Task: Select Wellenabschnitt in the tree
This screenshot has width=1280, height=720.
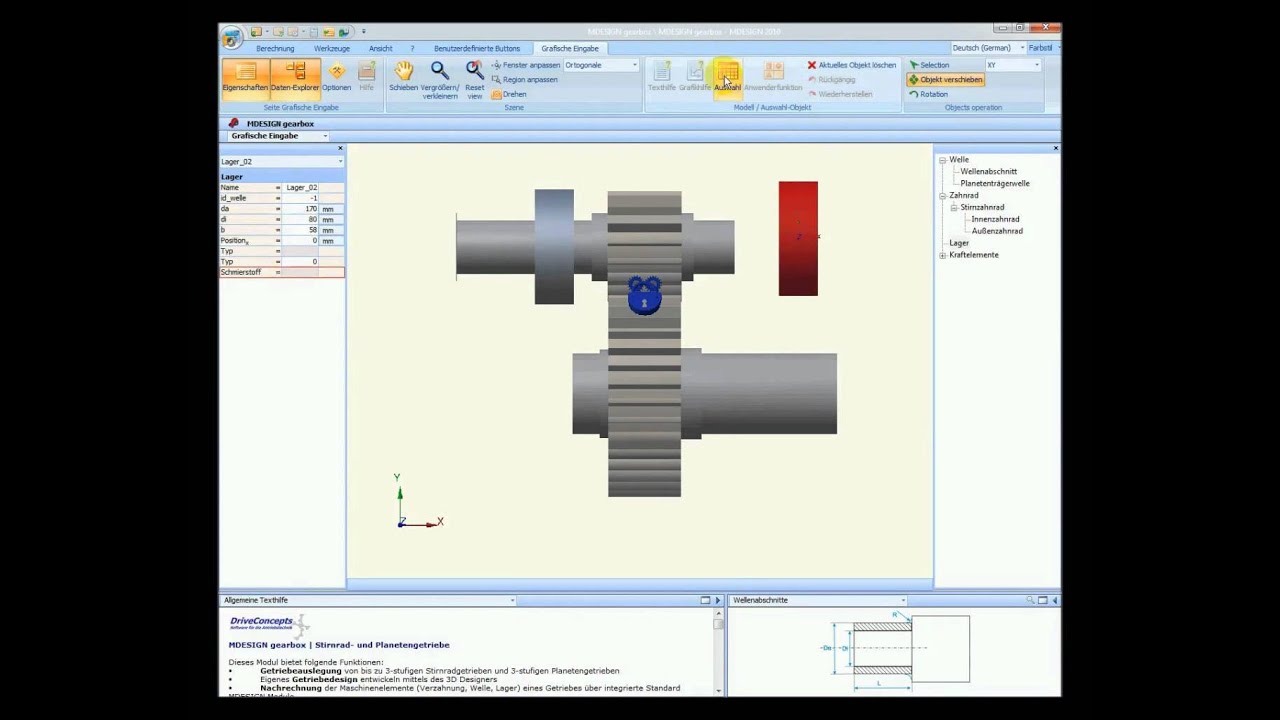Action: [988, 171]
